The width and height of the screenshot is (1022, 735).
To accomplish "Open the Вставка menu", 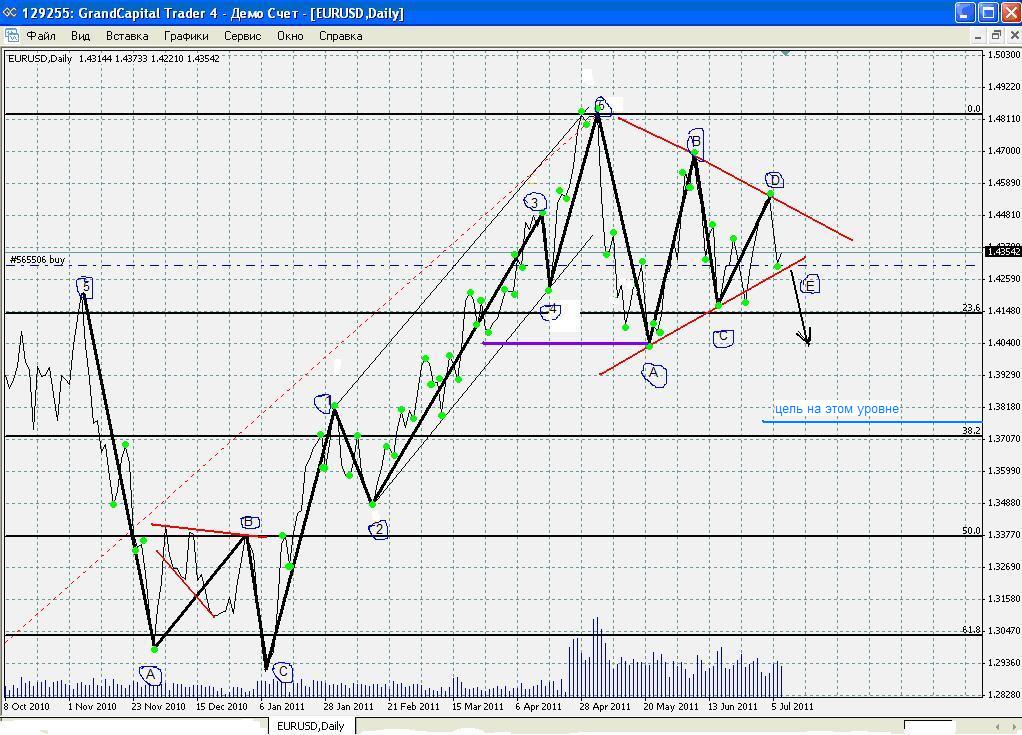I will click(127, 36).
